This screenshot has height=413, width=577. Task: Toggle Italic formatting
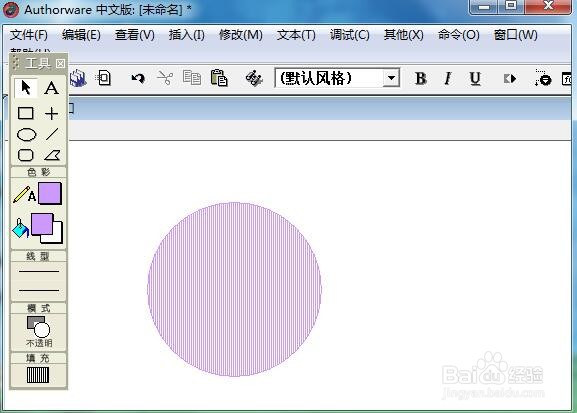click(x=448, y=78)
